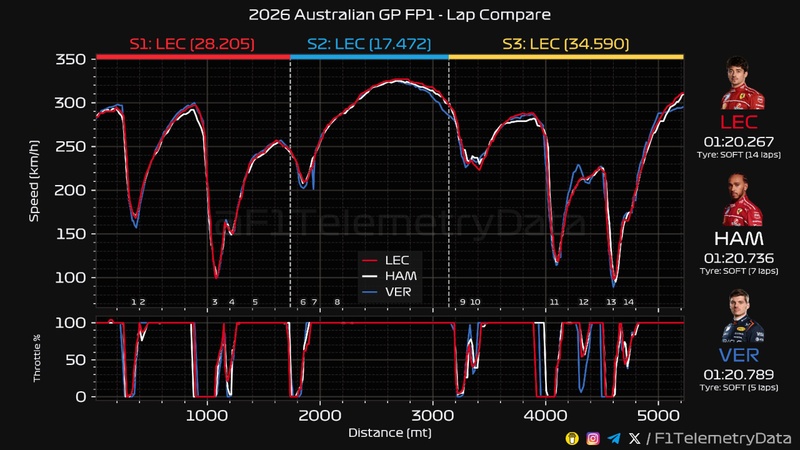Click the 250 speed axis value
Image resolution: width=800 pixels, height=450 pixels.
point(70,146)
